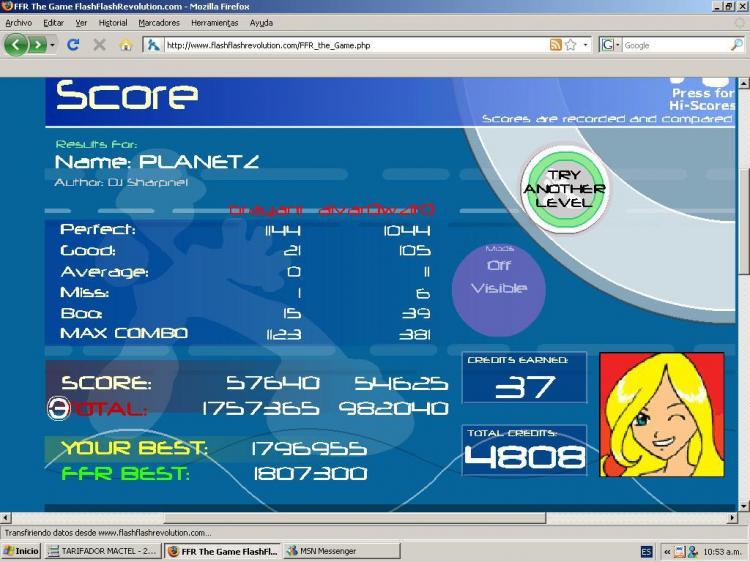Click the horizontal scrollbar at page bottom
This screenshot has height=562, width=750.
300,517
